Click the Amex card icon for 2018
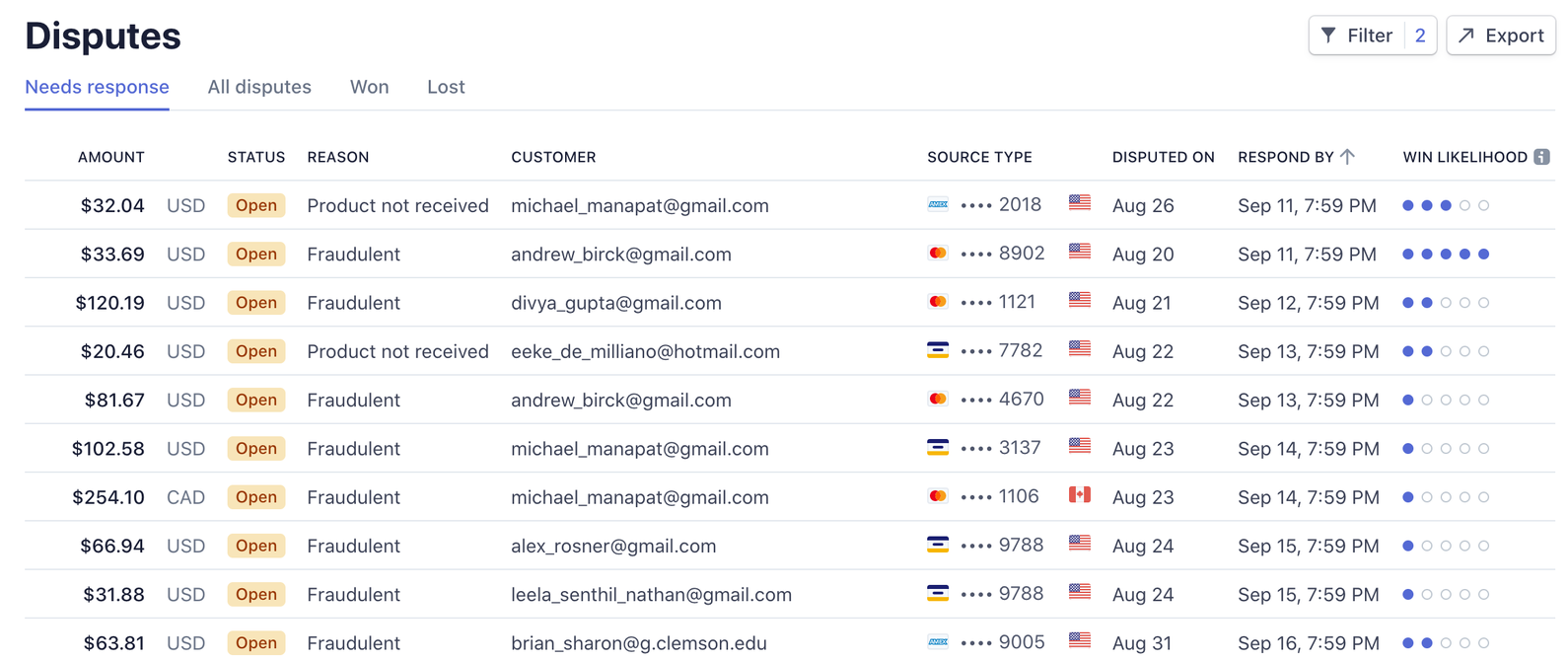This screenshot has width=1568, height=661. pos(938,204)
